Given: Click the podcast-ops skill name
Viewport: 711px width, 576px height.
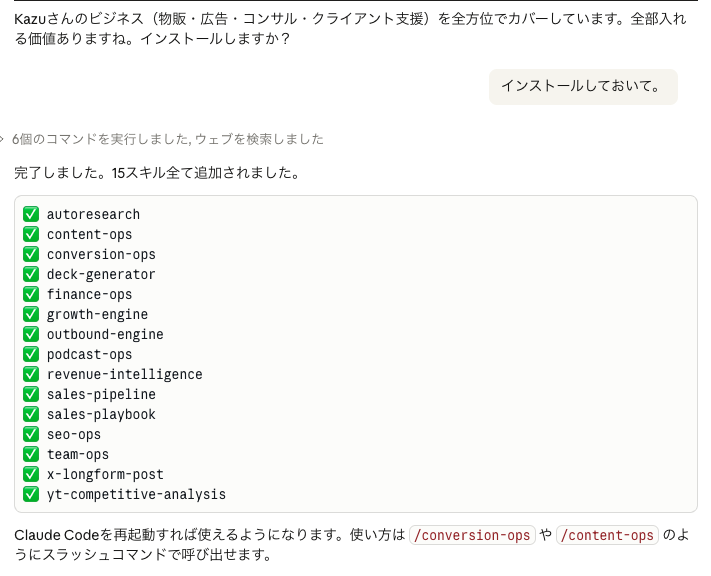Looking at the screenshot, I should click(89, 354).
